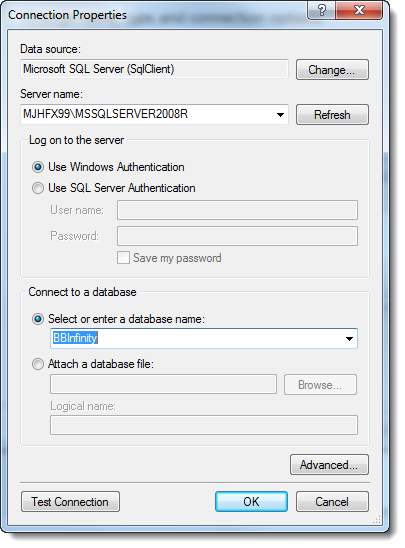Click the Logical name field
Screen dimensions: 405x548
pos(204,425)
